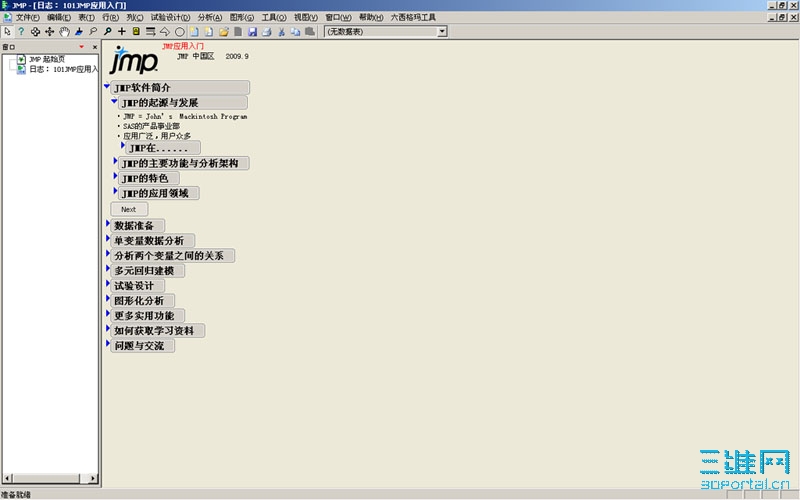Expand the 更多实用功能 triangle

108,313
